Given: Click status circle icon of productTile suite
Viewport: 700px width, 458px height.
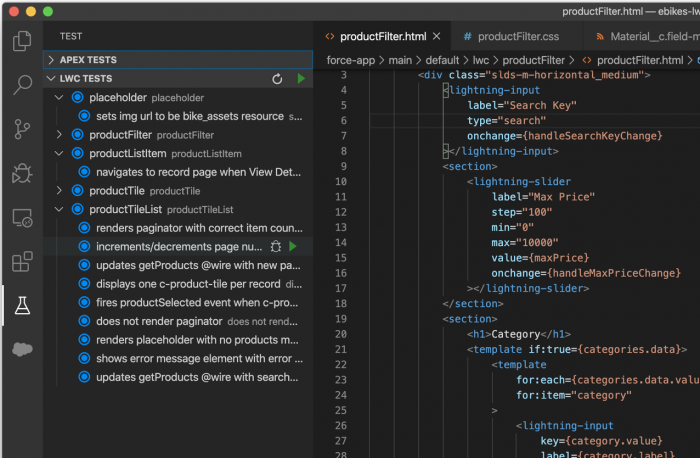Looking at the screenshot, I should 78,191.
